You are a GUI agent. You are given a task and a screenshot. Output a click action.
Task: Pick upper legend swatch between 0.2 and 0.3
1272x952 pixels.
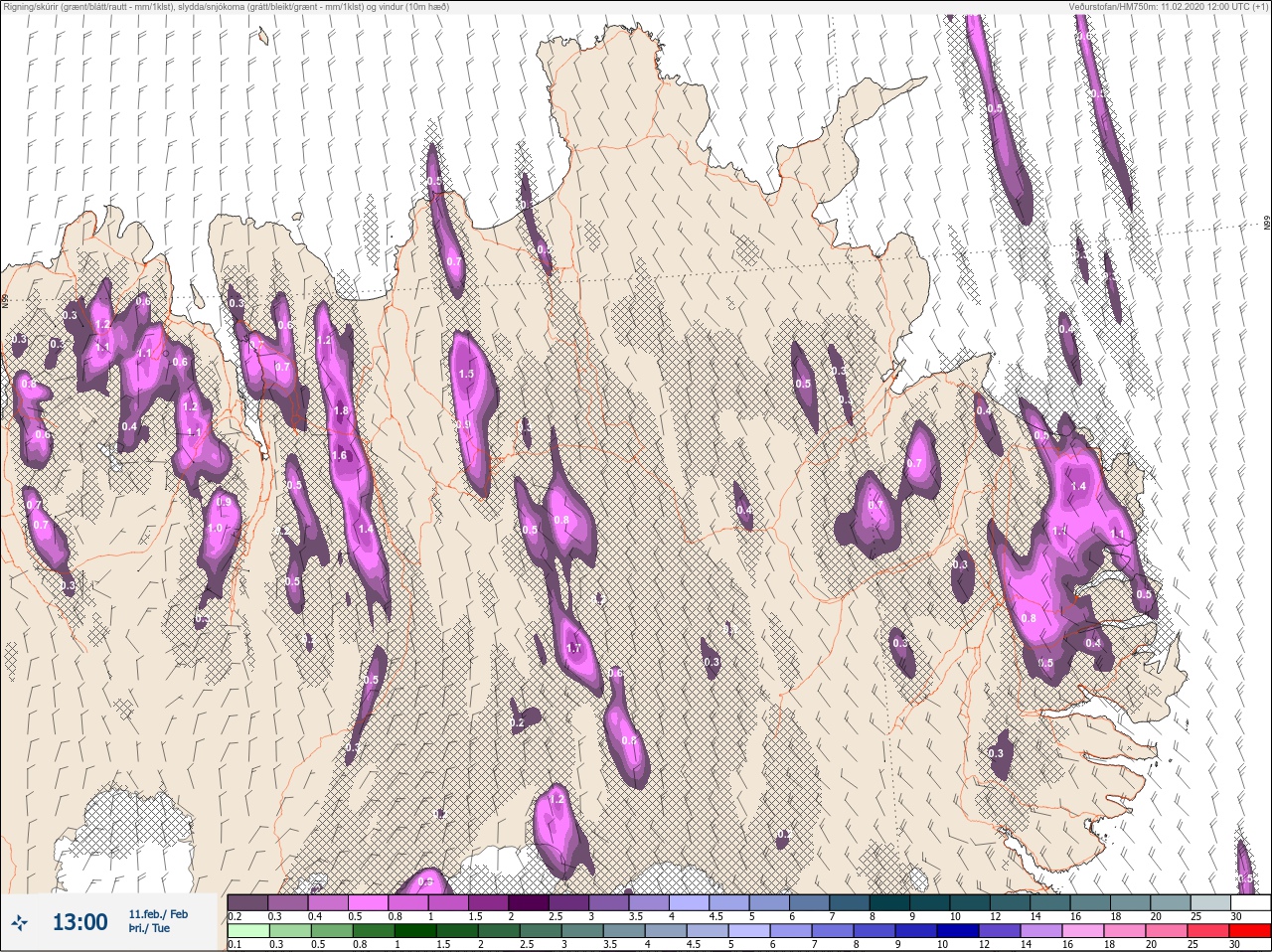coord(247,902)
